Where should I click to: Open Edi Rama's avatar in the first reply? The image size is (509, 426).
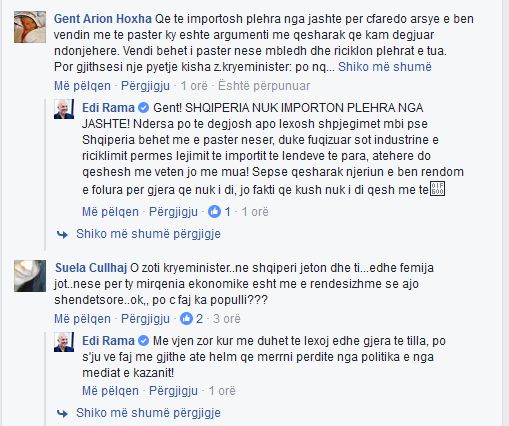[64, 109]
